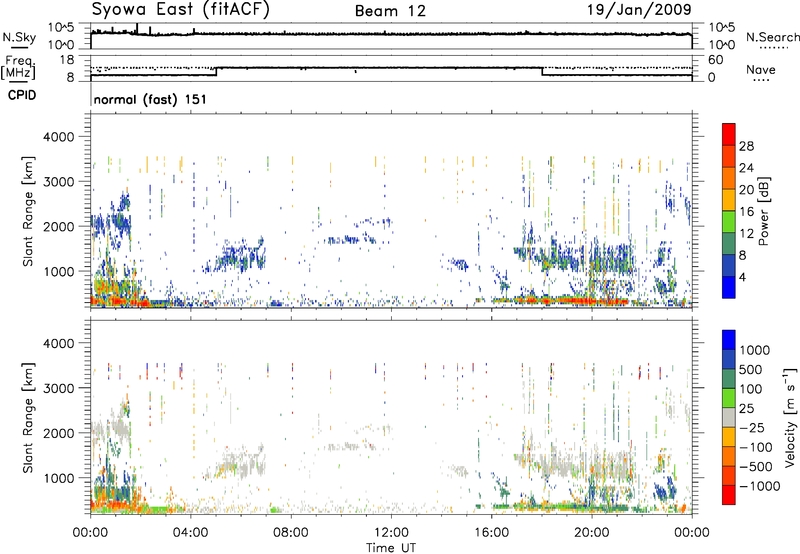Click '1000' on the power panel axis
This screenshot has width=800, height=554.
pyautogui.click(x=59, y=271)
